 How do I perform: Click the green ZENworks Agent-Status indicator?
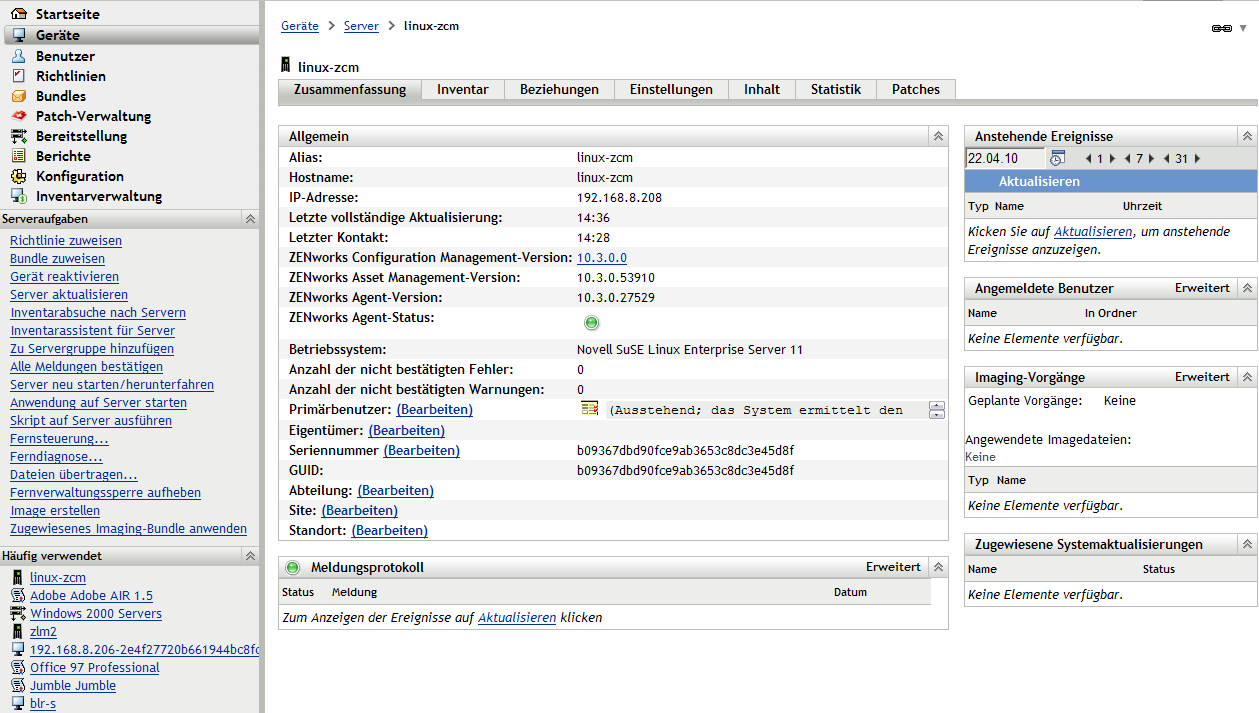coord(591,323)
